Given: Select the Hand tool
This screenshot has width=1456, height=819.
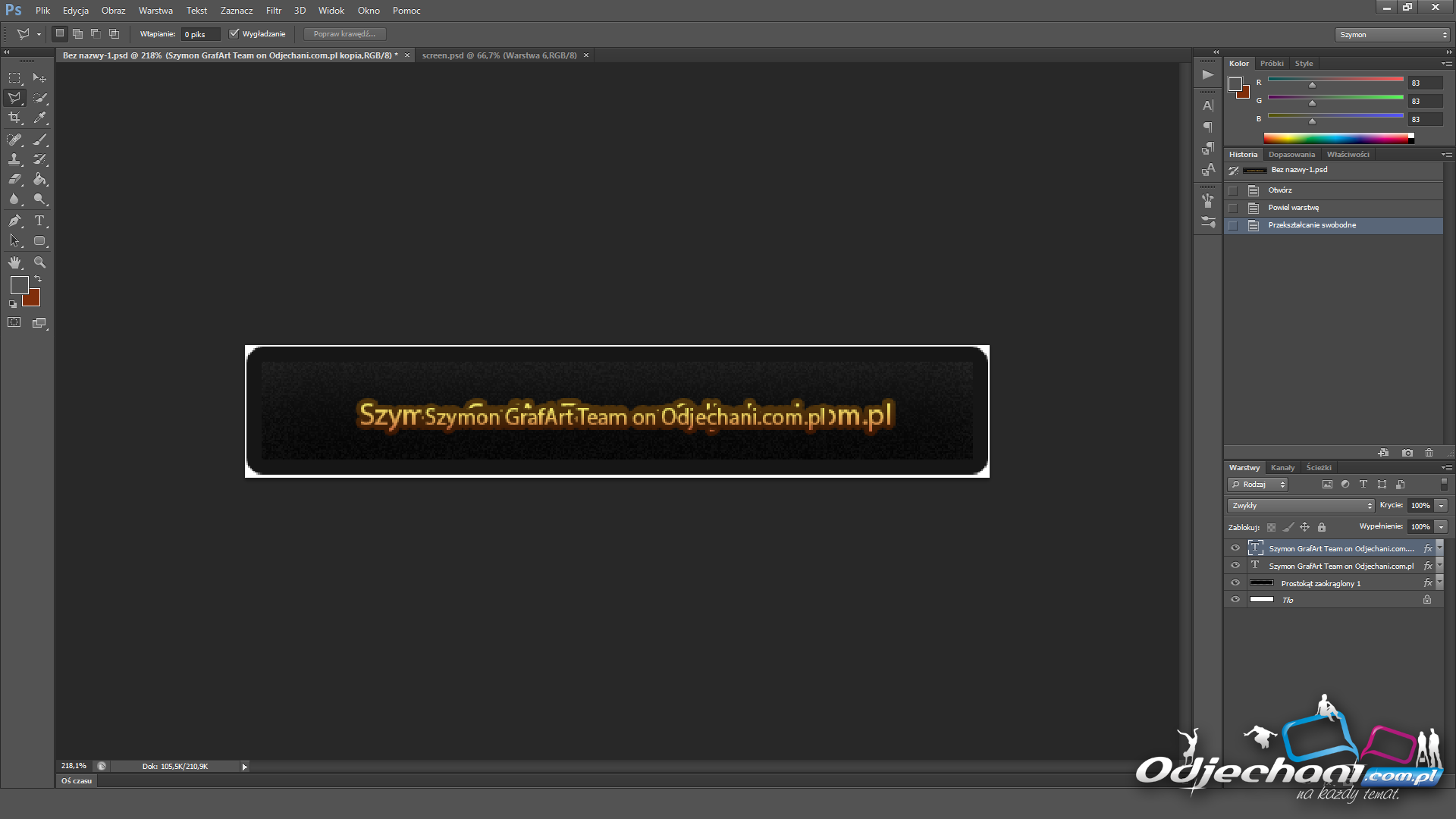Looking at the screenshot, I should click(x=14, y=262).
